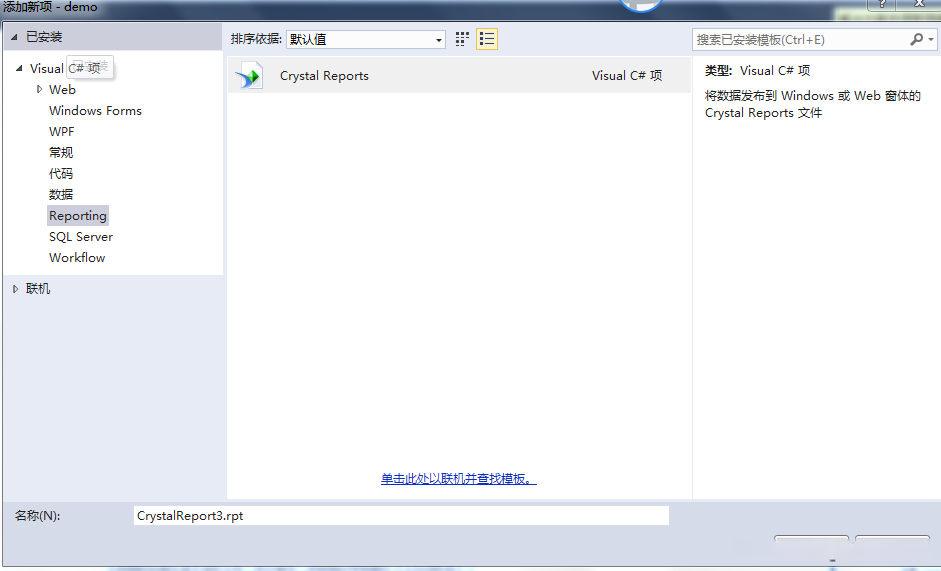Select the WPF category
The image size is (941, 571).
point(62,131)
